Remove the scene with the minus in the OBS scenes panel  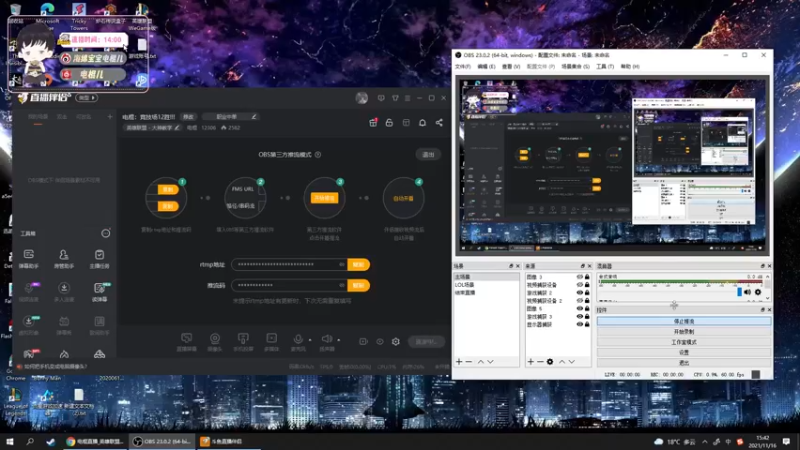pos(469,362)
